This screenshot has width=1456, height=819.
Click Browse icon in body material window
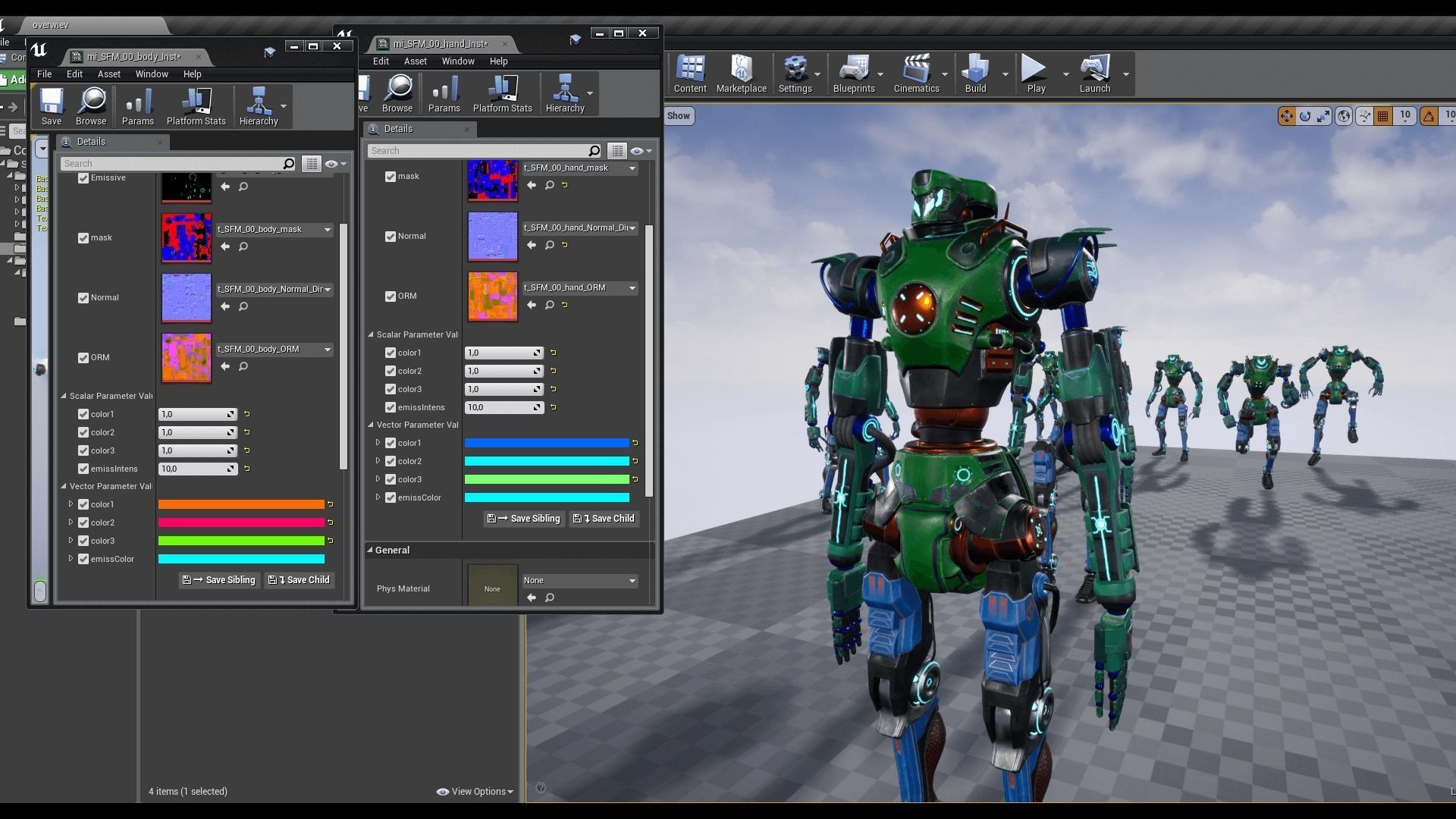tap(91, 105)
